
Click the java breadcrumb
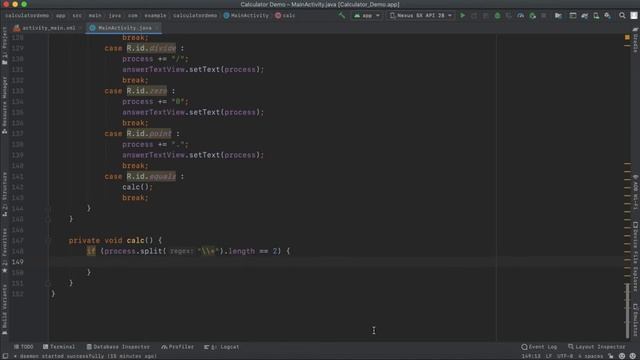coord(115,16)
